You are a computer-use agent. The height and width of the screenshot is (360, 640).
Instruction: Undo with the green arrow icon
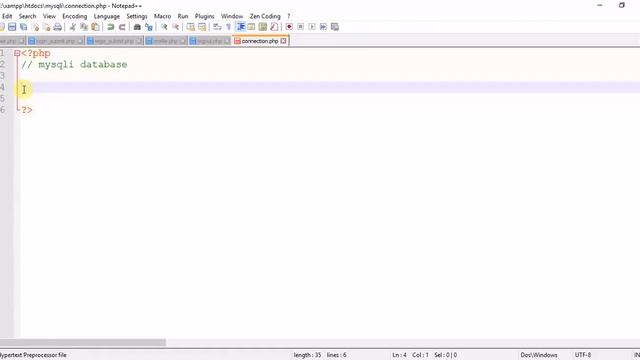click(x=111, y=27)
